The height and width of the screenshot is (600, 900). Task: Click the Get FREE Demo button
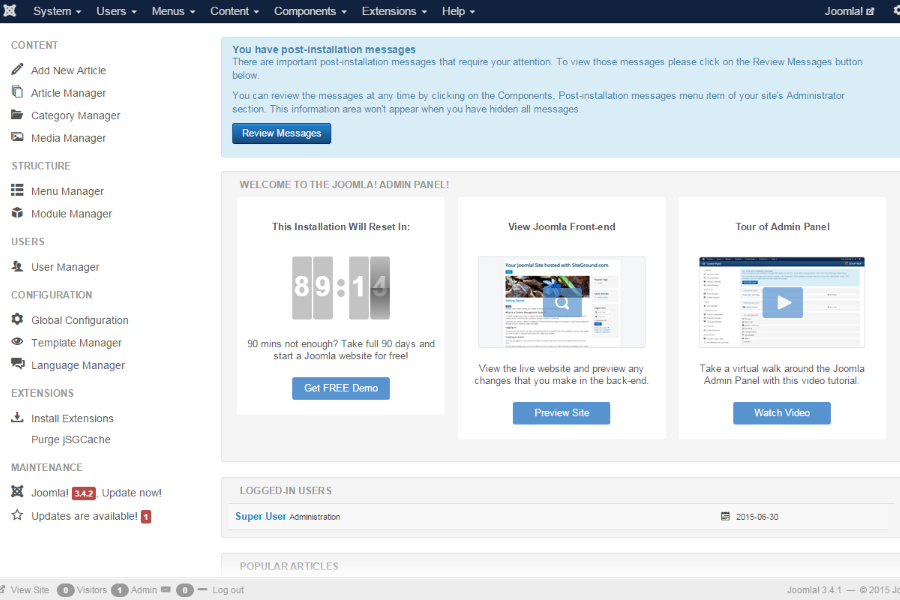tap(341, 388)
